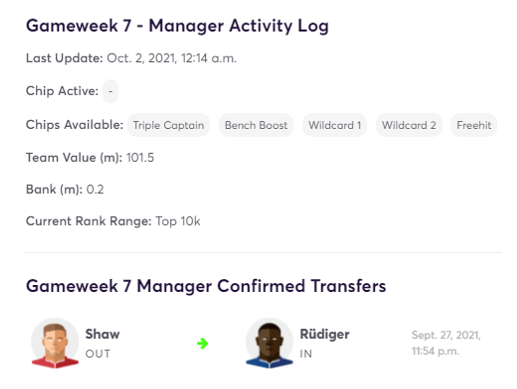
Task: Click the Bank 0.2 value
Action: (x=95, y=190)
